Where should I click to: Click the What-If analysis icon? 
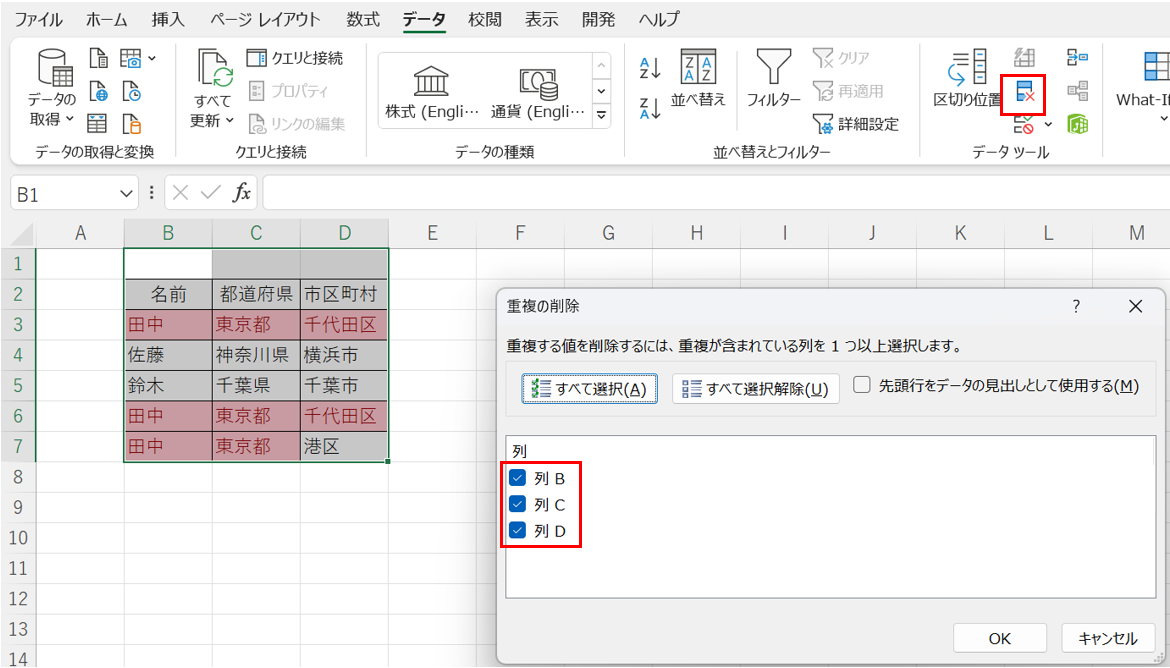pos(1157,67)
